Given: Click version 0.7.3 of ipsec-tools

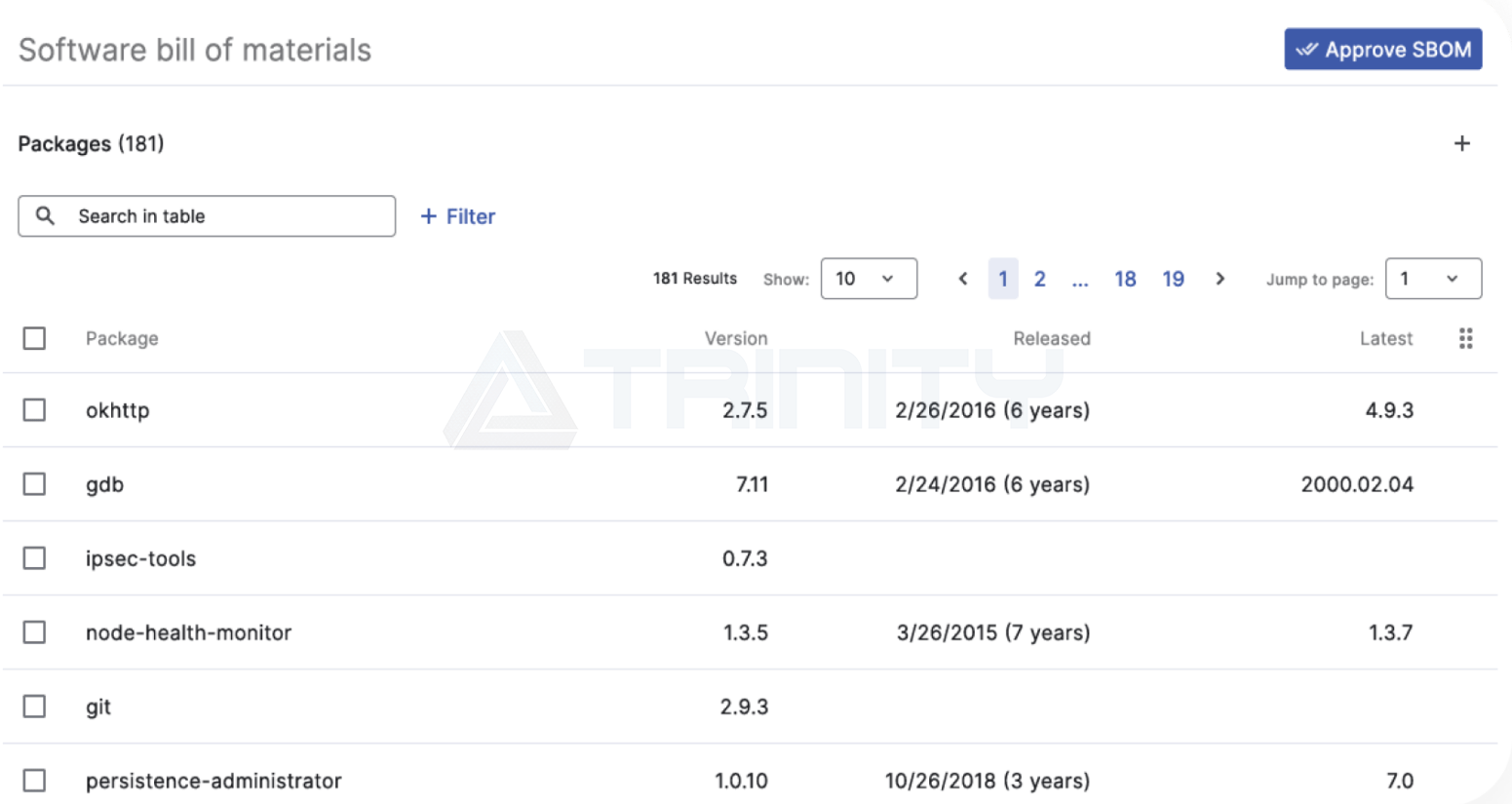Looking at the screenshot, I should point(745,558).
